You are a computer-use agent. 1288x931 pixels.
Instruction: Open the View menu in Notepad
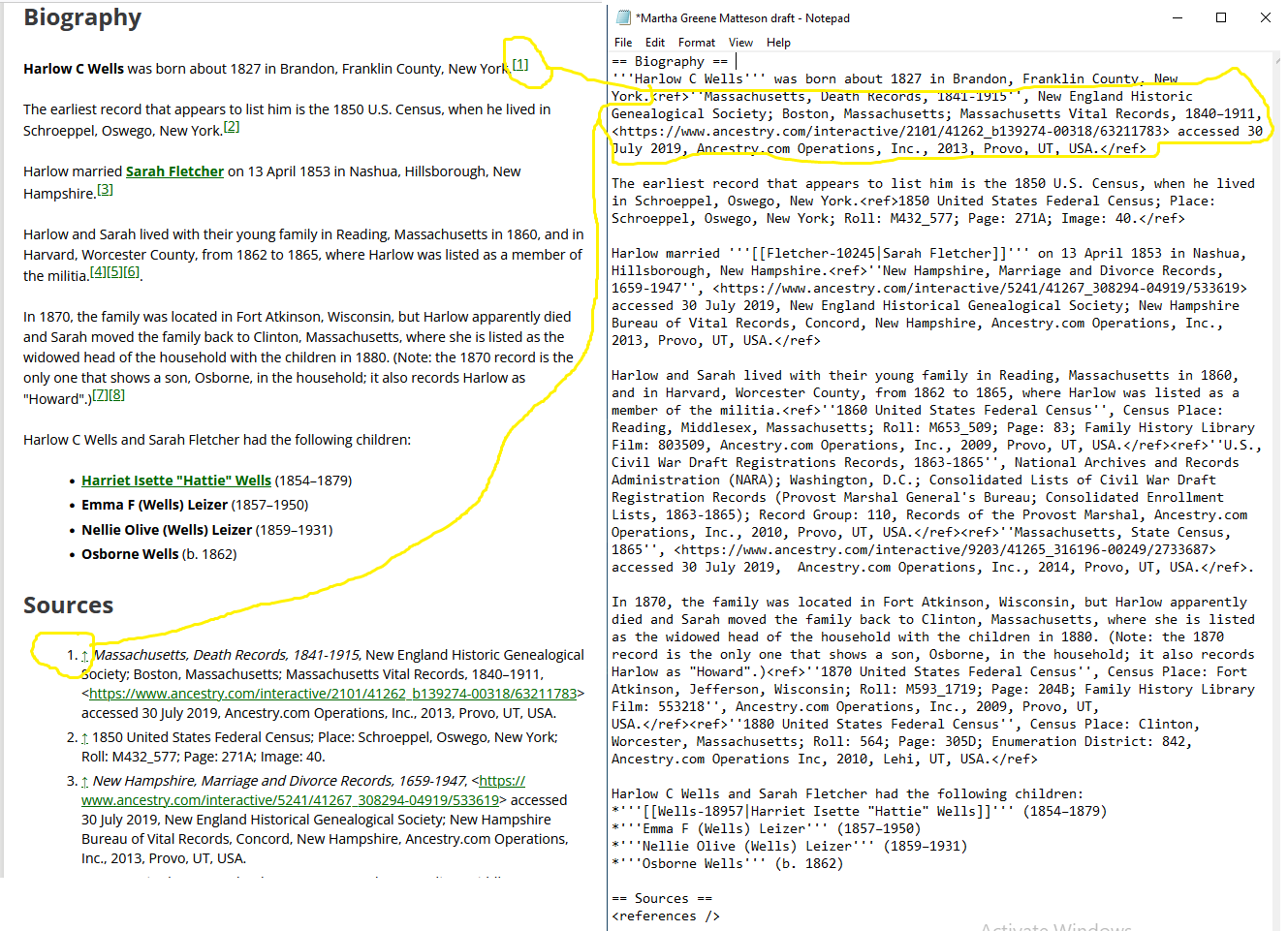pyautogui.click(x=740, y=43)
